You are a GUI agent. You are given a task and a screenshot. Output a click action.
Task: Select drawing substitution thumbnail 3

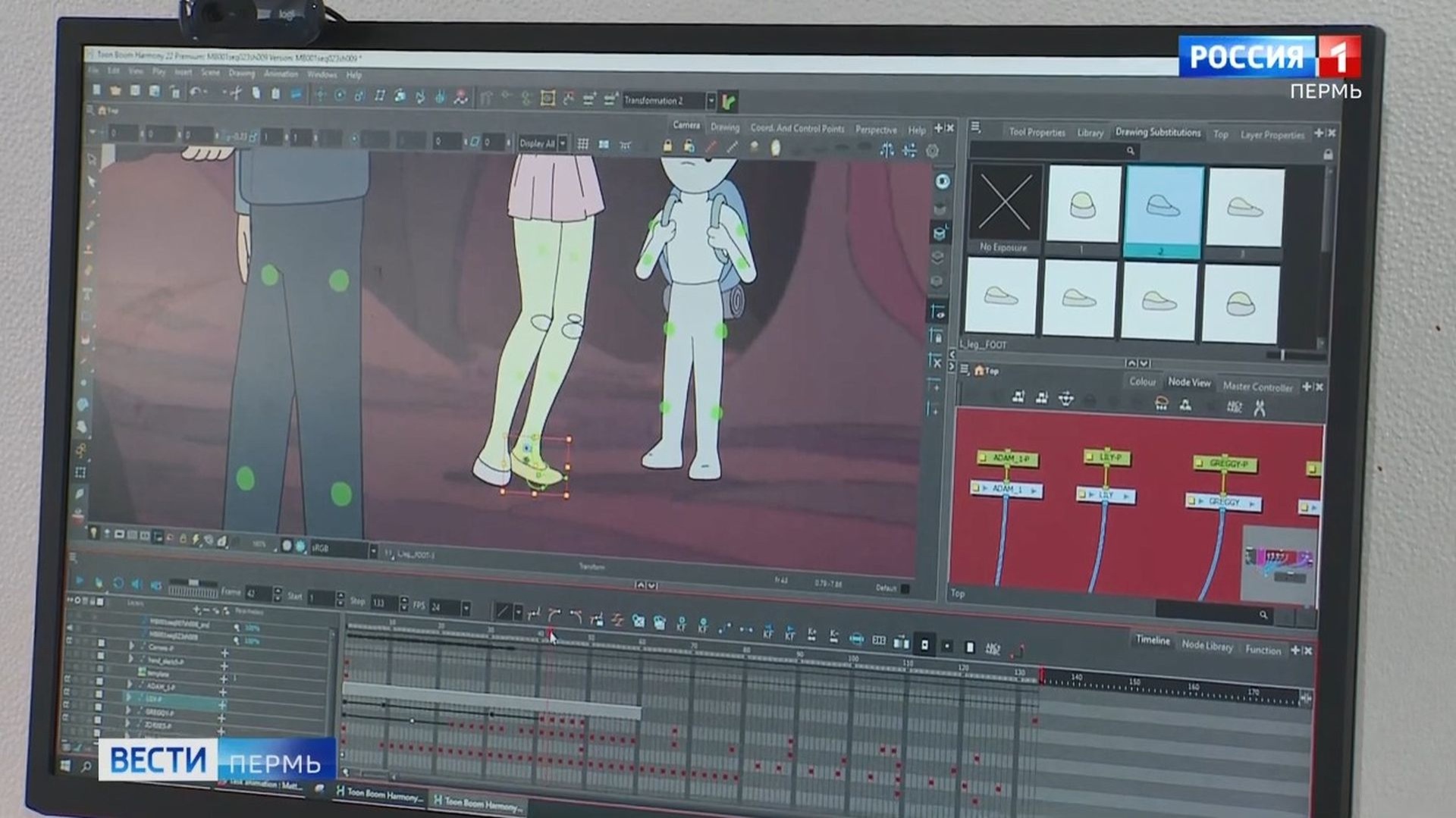1244,209
